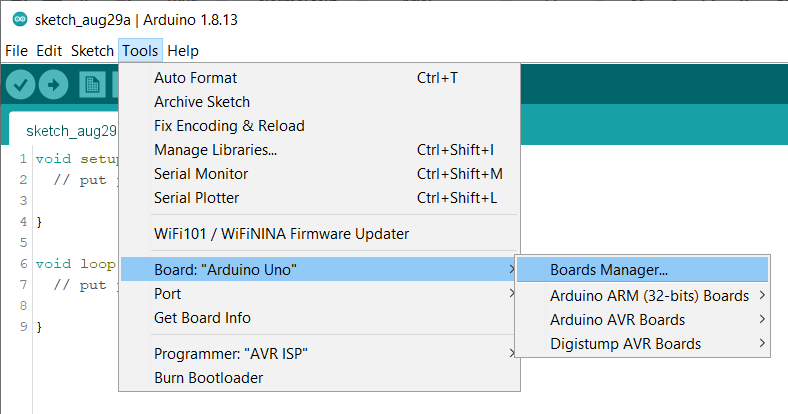
Task: Select WiFi101 / WiFiNINA Firmware Updater
Action: [281, 234]
